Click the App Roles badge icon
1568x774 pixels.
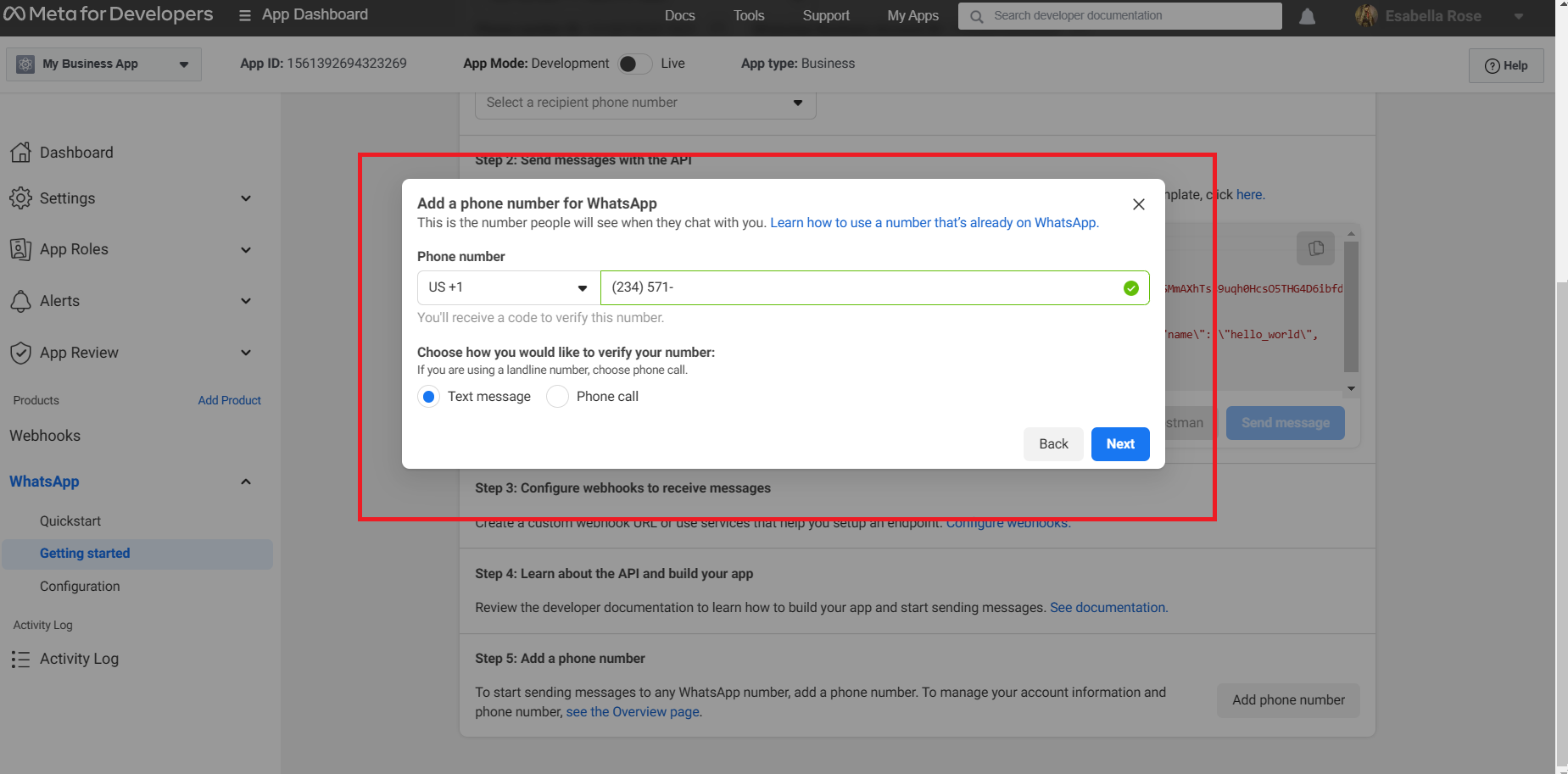tap(20, 249)
